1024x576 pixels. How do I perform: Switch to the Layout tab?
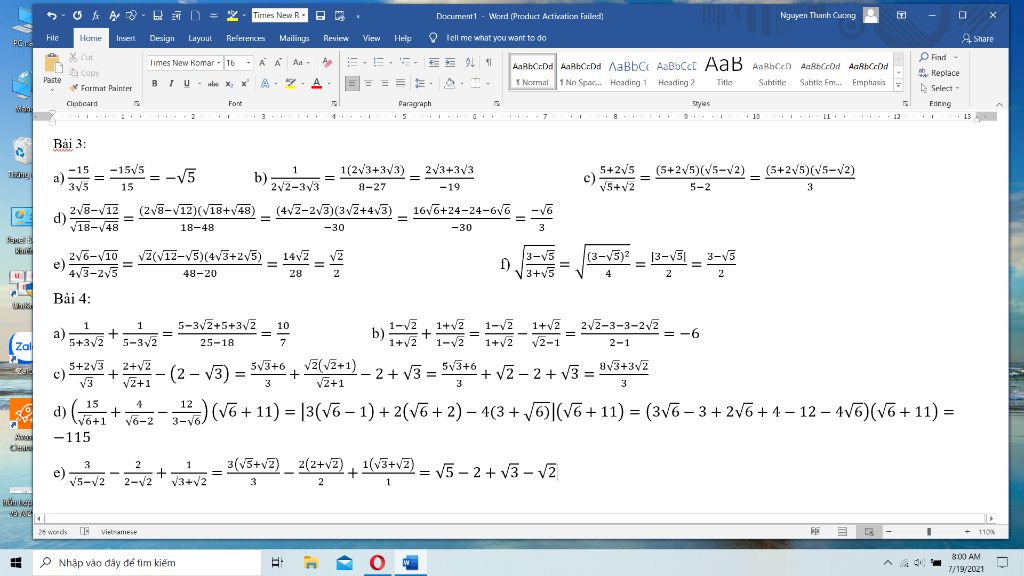[x=200, y=38]
